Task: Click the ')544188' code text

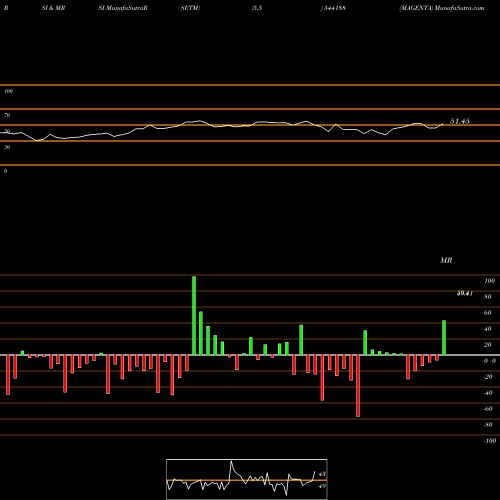Action: point(333,8)
